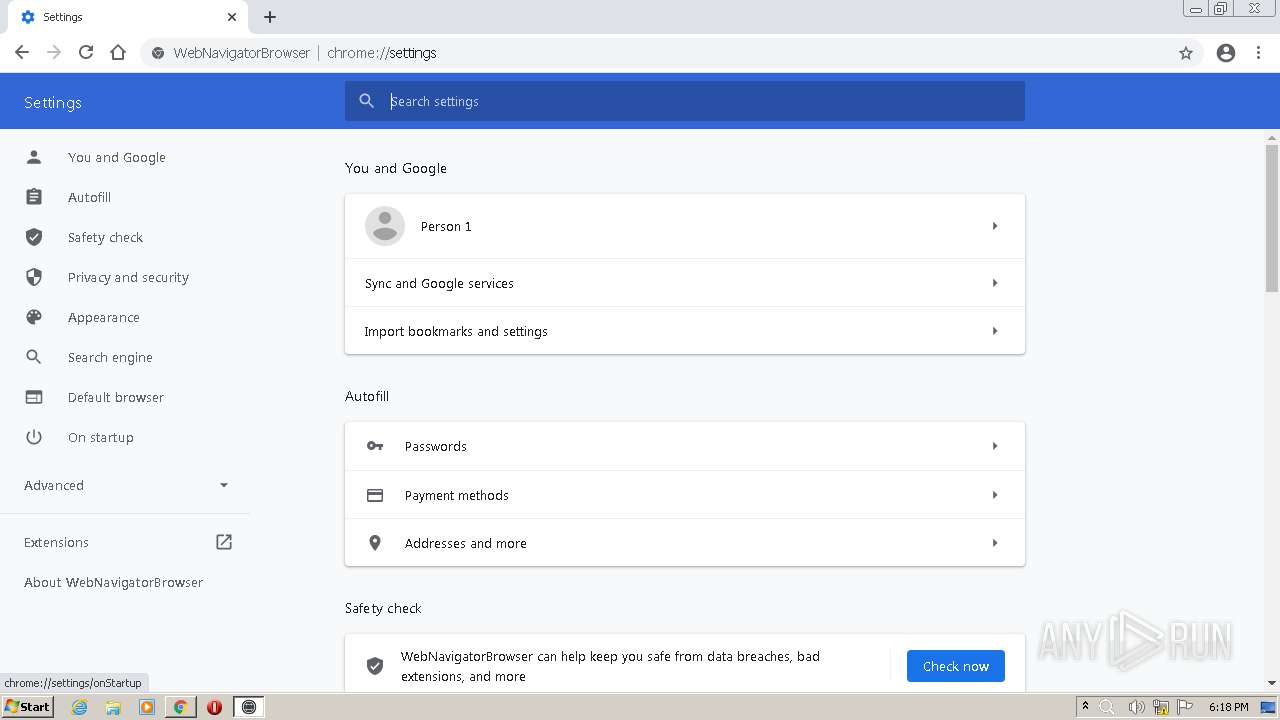Open the profile avatar menu in toolbar
The image size is (1280, 720).
point(1226,53)
